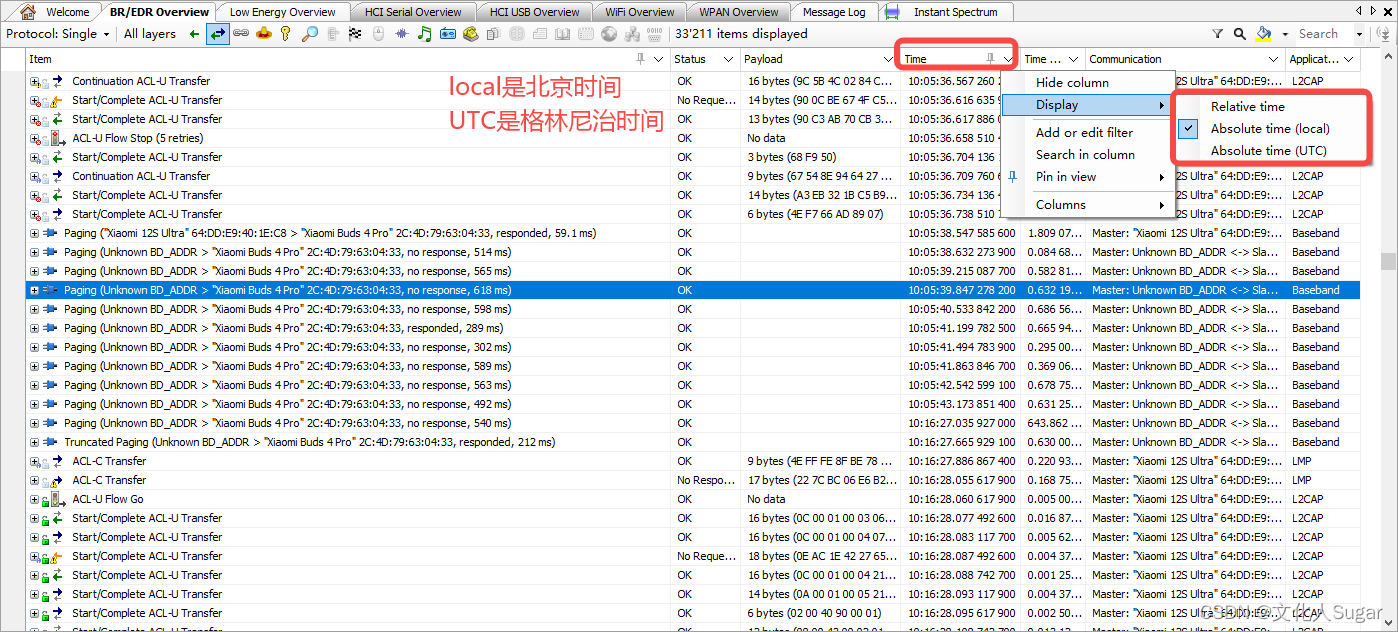Click the mouse toolbar icon

377,34
